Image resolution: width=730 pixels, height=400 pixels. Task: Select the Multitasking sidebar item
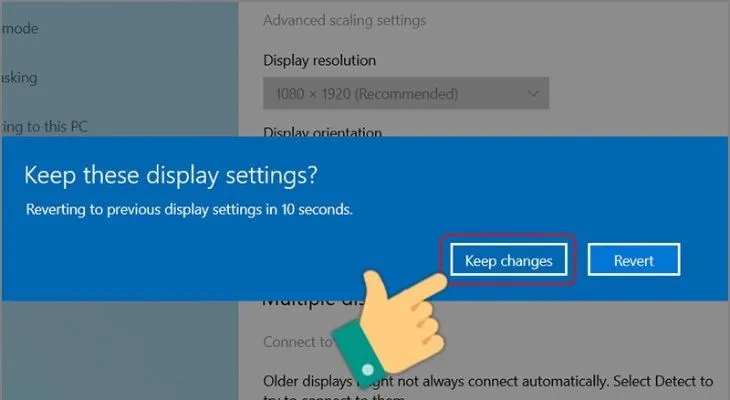pos(19,78)
